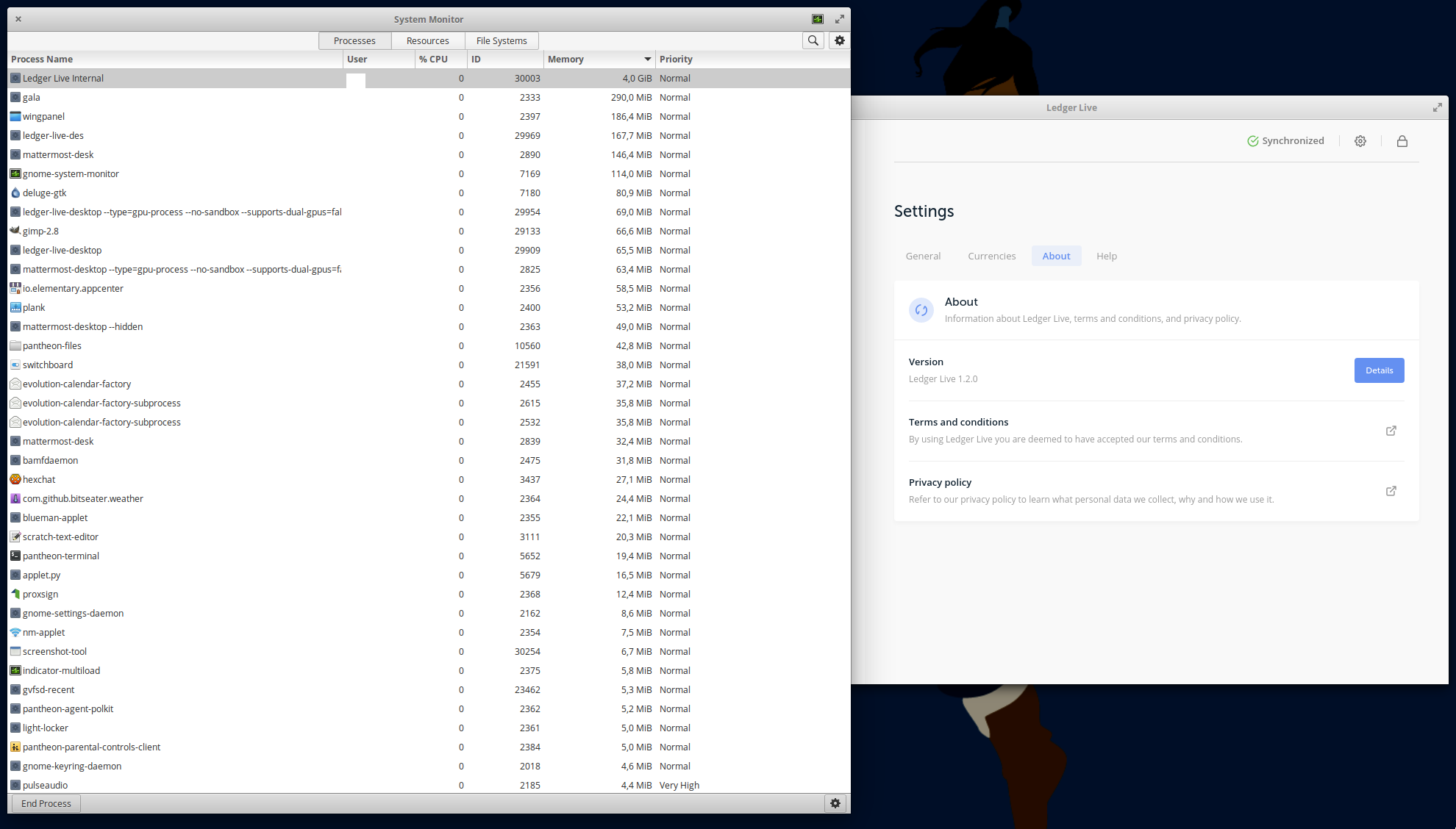Click the Details button for Version
Image resolution: width=1456 pixels, height=829 pixels.
[1379, 370]
